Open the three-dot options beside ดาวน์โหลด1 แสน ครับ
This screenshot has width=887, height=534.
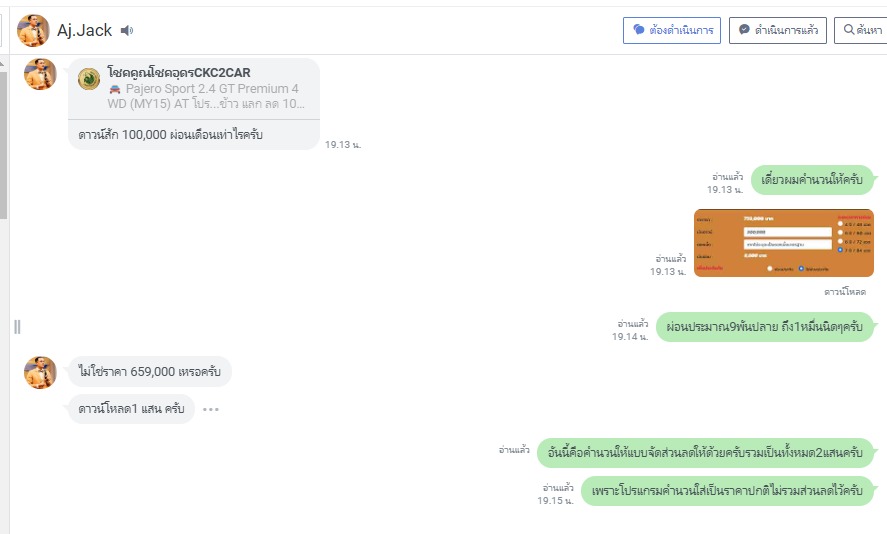[x=210, y=409]
